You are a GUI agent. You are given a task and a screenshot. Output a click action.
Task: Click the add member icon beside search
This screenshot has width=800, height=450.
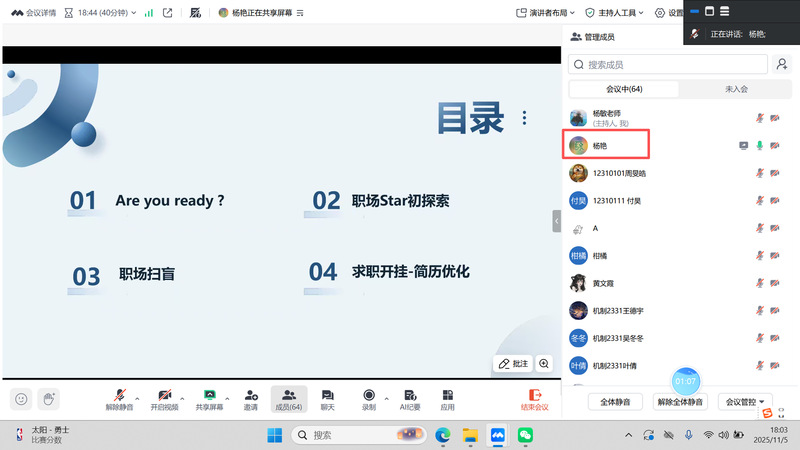[782, 64]
